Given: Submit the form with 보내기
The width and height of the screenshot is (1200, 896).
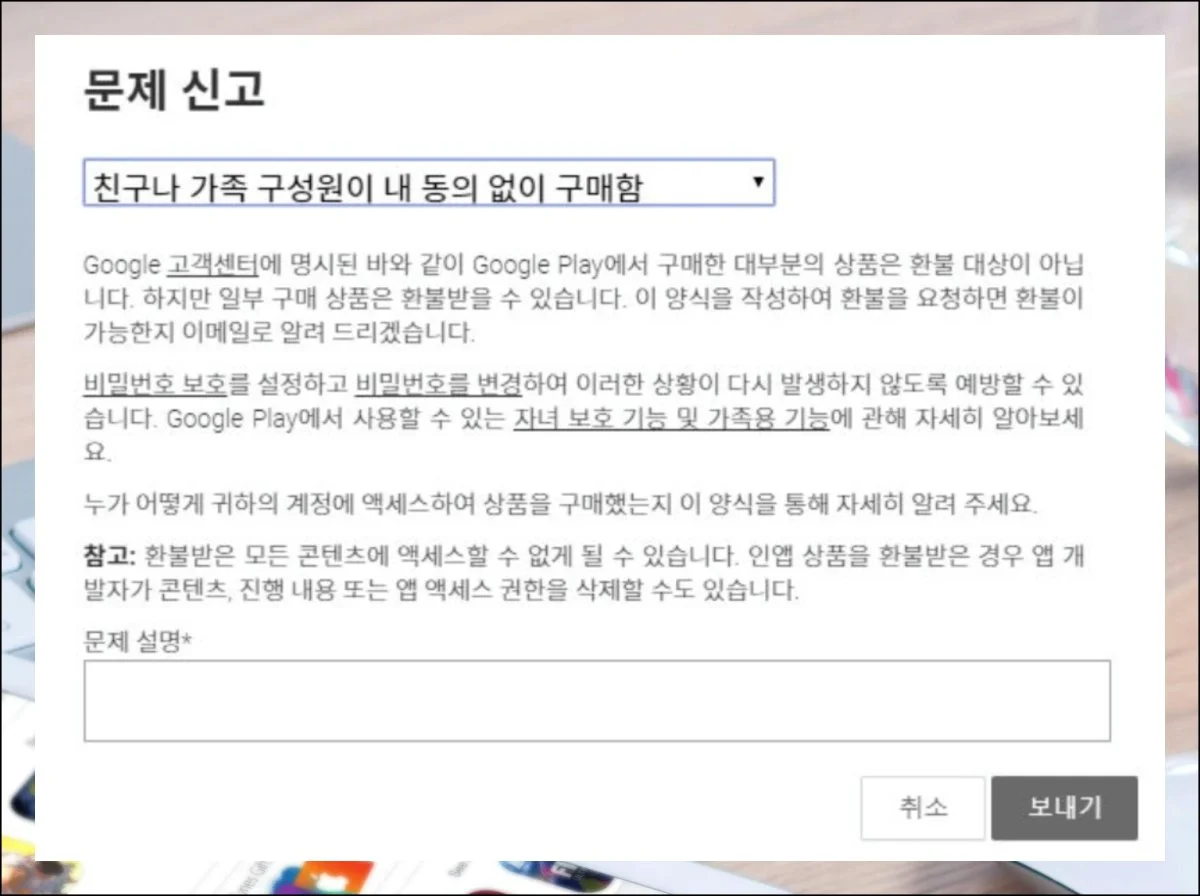Looking at the screenshot, I should (x=1064, y=808).
